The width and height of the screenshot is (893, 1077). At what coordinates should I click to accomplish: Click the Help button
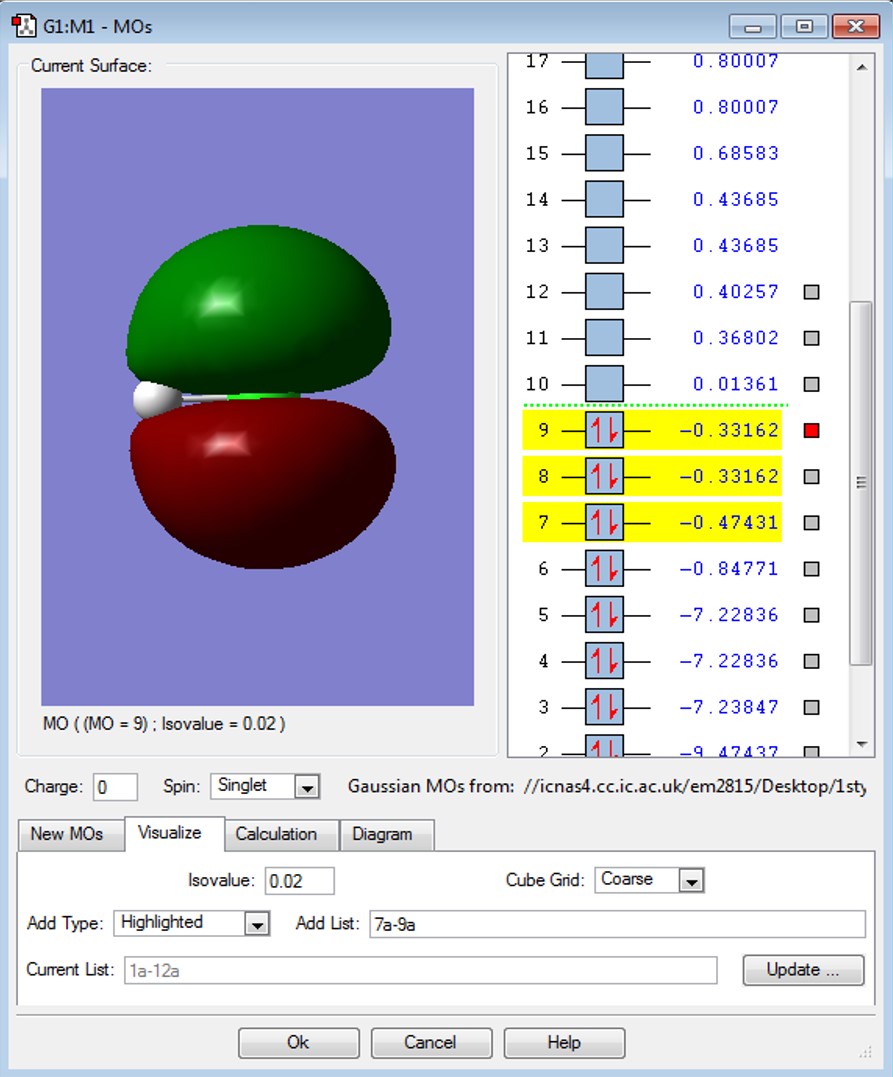(564, 1043)
